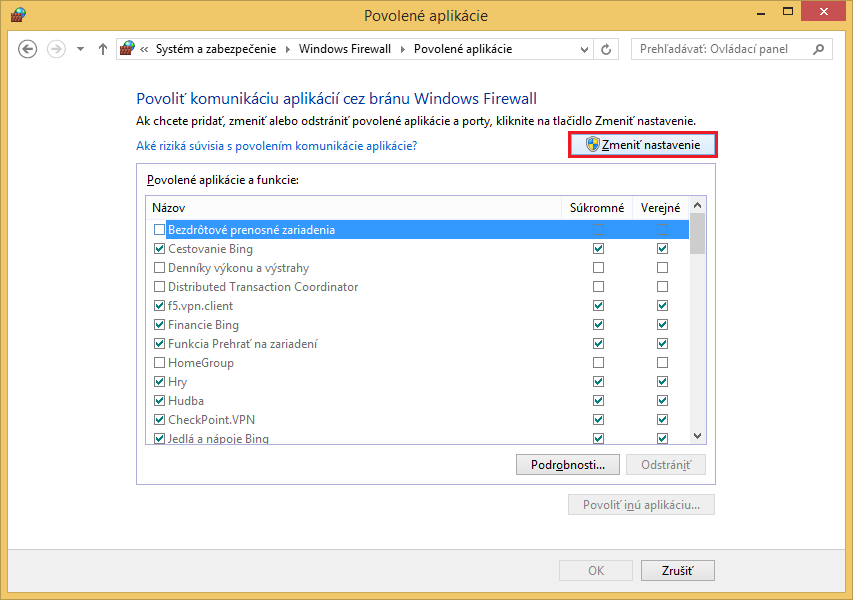Click the Forward navigation arrow
This screenshot has height=600, width=853.
click(x=56, y=49)
